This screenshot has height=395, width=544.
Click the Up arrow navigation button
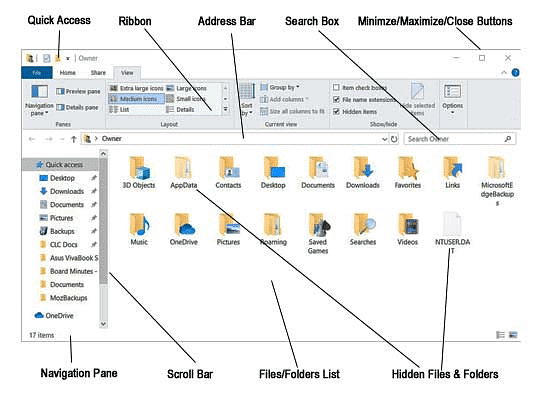pos(74,139)
